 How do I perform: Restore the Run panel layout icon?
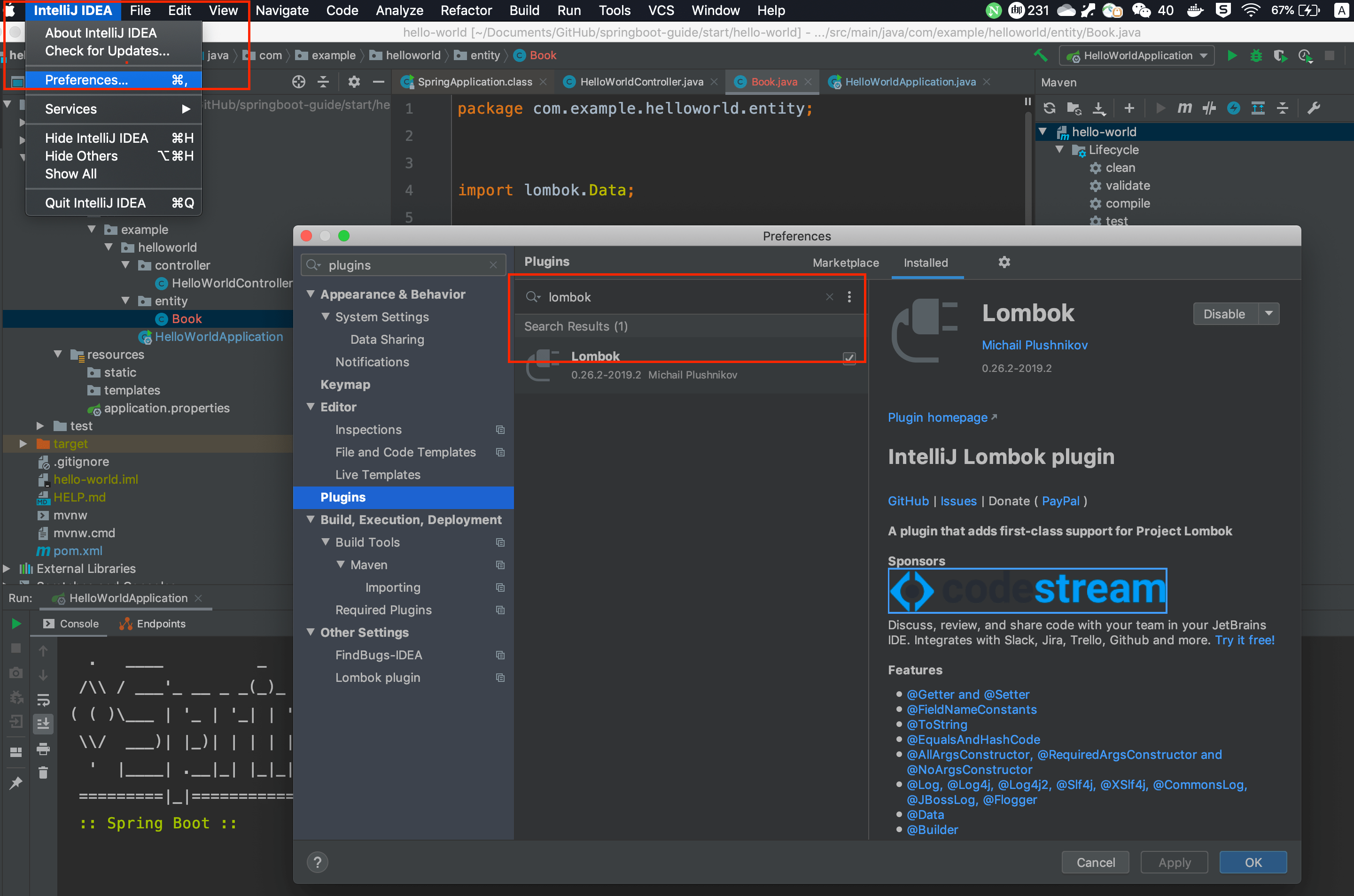click(x=16, y=752)
